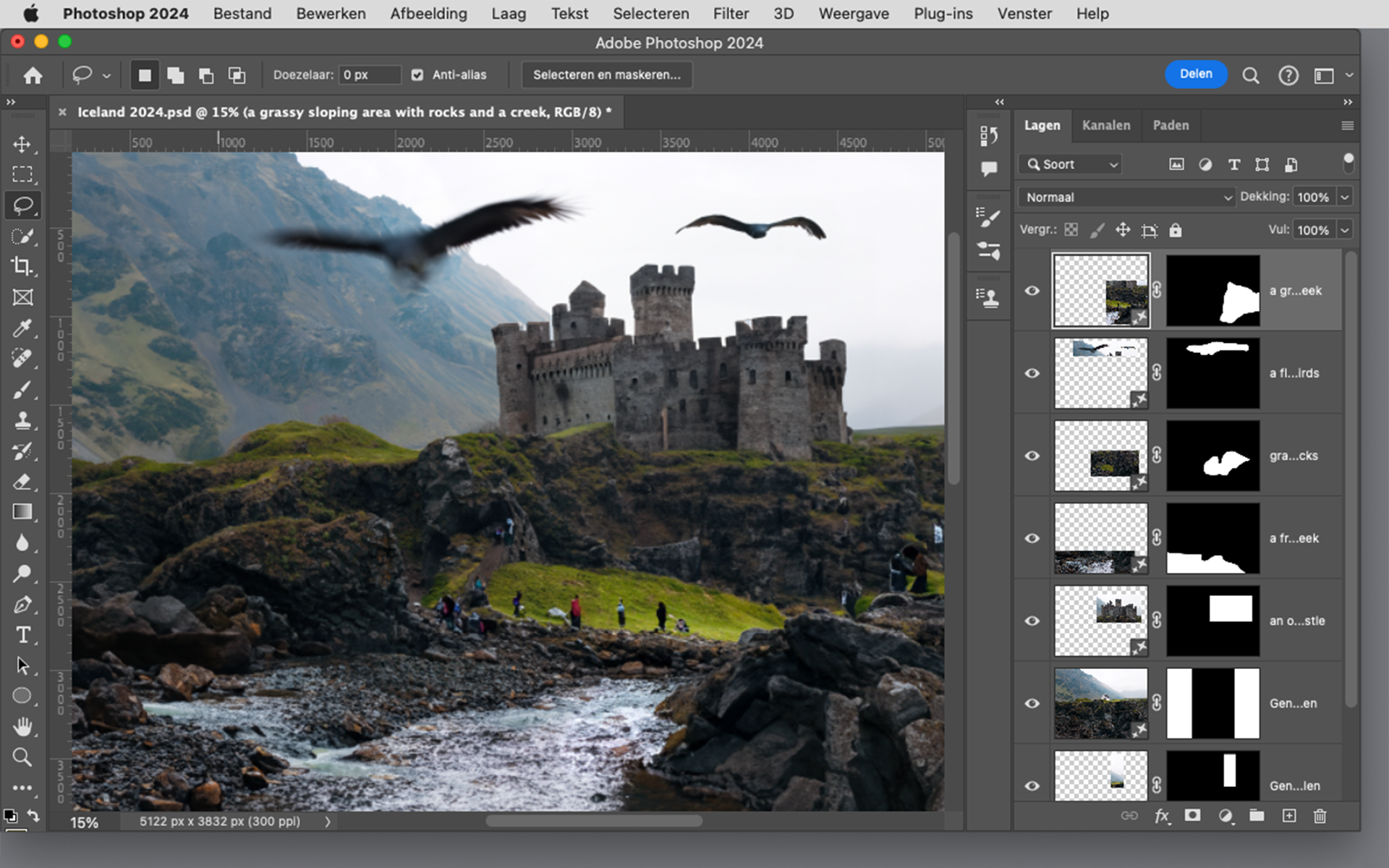Select the Eyedropper tool
The width and height of the screenshot is (1389, 868).
coord(22,328)
